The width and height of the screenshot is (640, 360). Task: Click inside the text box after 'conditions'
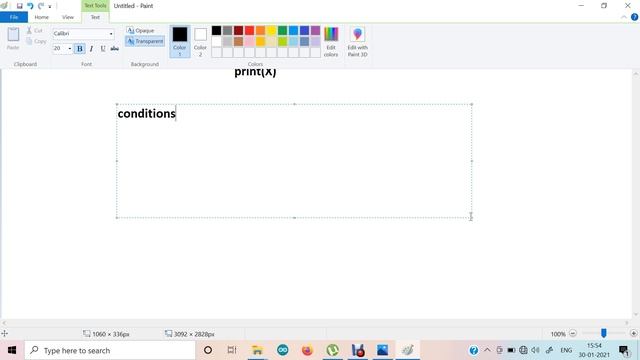pos(176,113)
